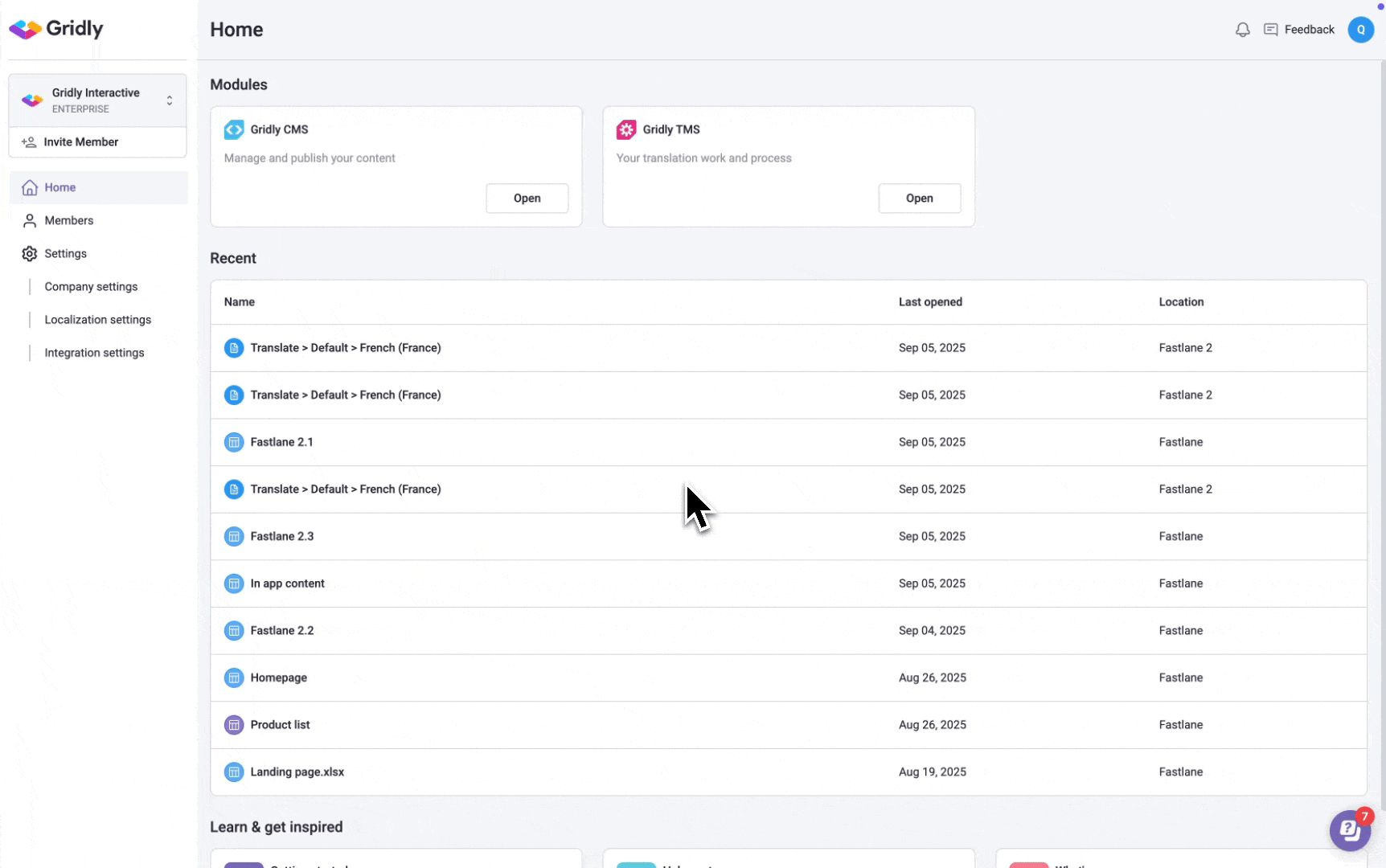Click the Landing page.xlsx grid icon
This screenshot has width=1386, height=868.
click(x=234, y=772)
